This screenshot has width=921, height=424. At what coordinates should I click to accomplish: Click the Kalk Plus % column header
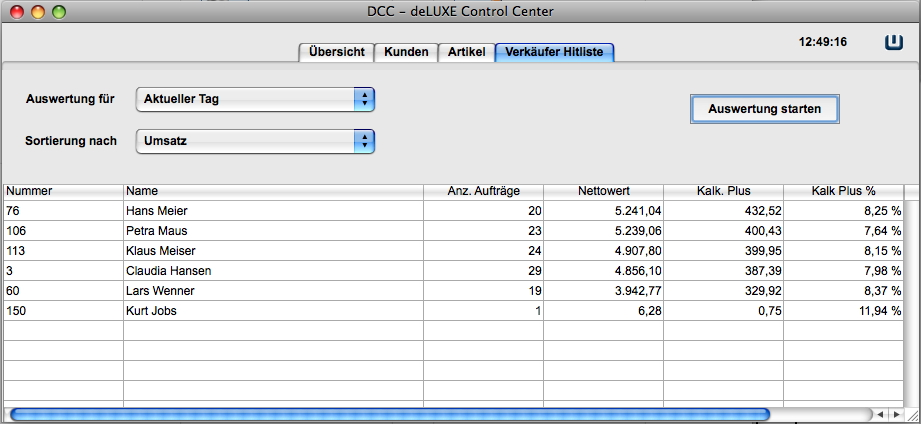pyautogui.click(x=843, y=190)
